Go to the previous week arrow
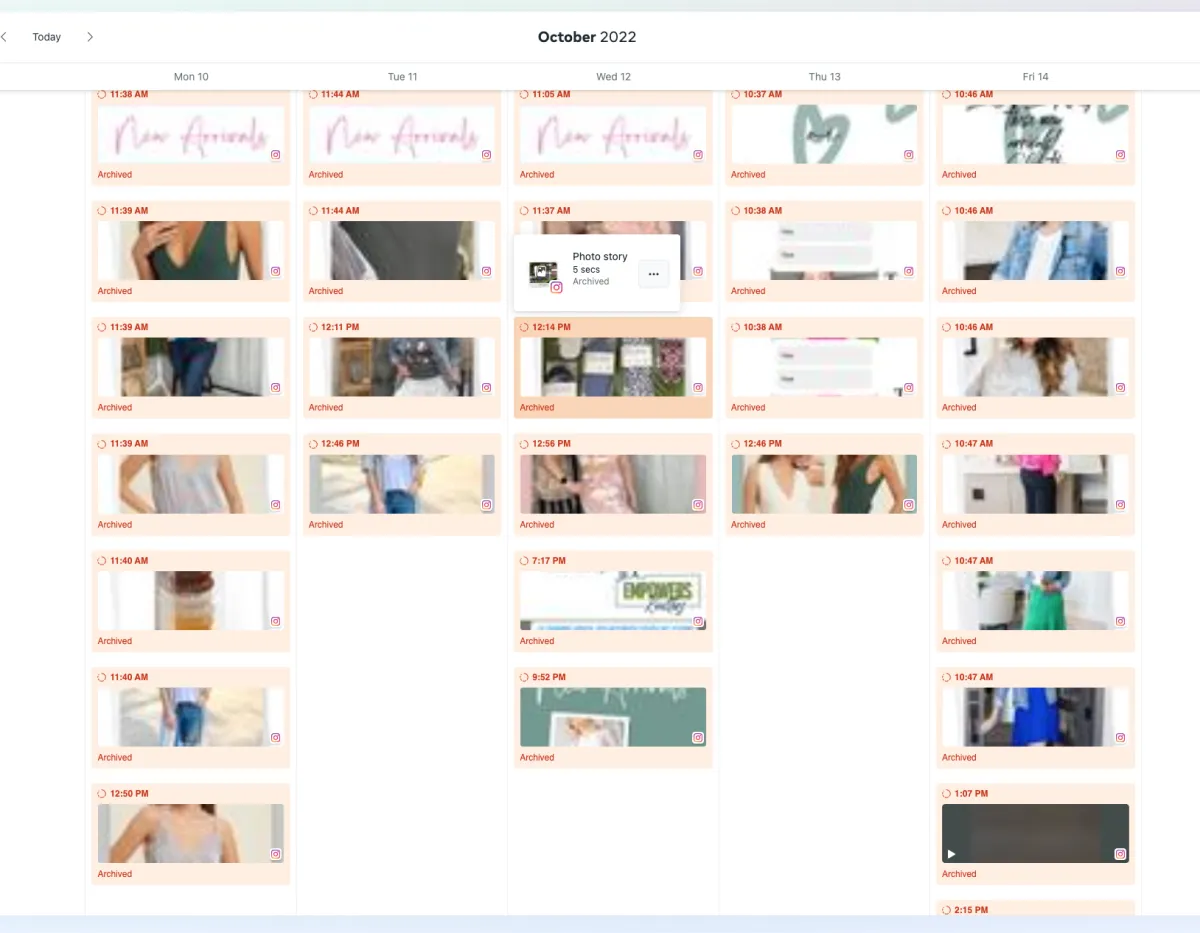This screenshot has width=1200, height=933. (x=4, y=37)
